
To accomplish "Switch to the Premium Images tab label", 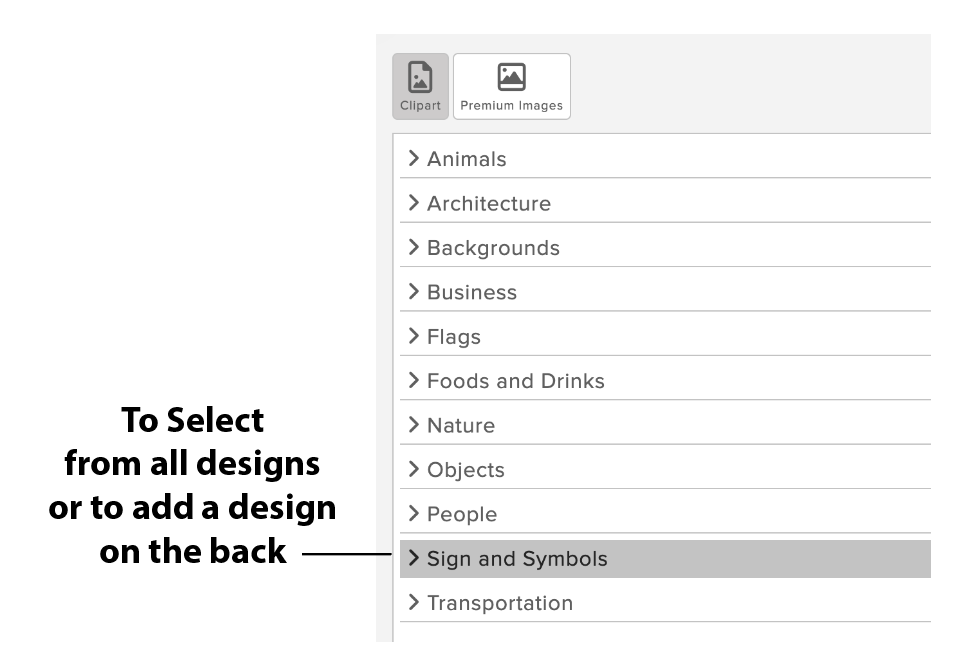I will [511, 106].
